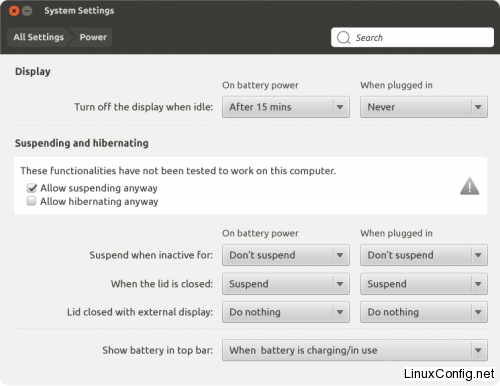Viewport: 500px width, 386px height.
Task: Open plugged-in 'Suspend when inactive for' dropdown
Action: [x=424, y=255]
